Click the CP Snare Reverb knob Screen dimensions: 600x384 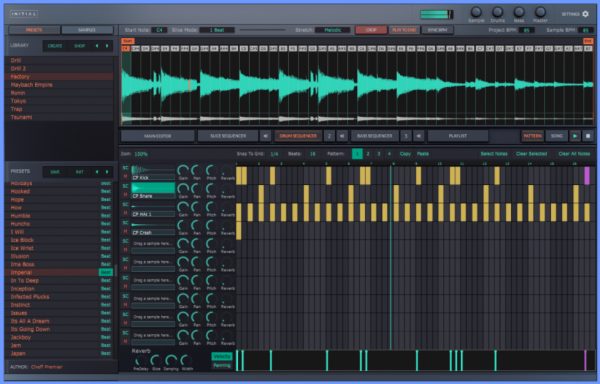tap(227, 189)
